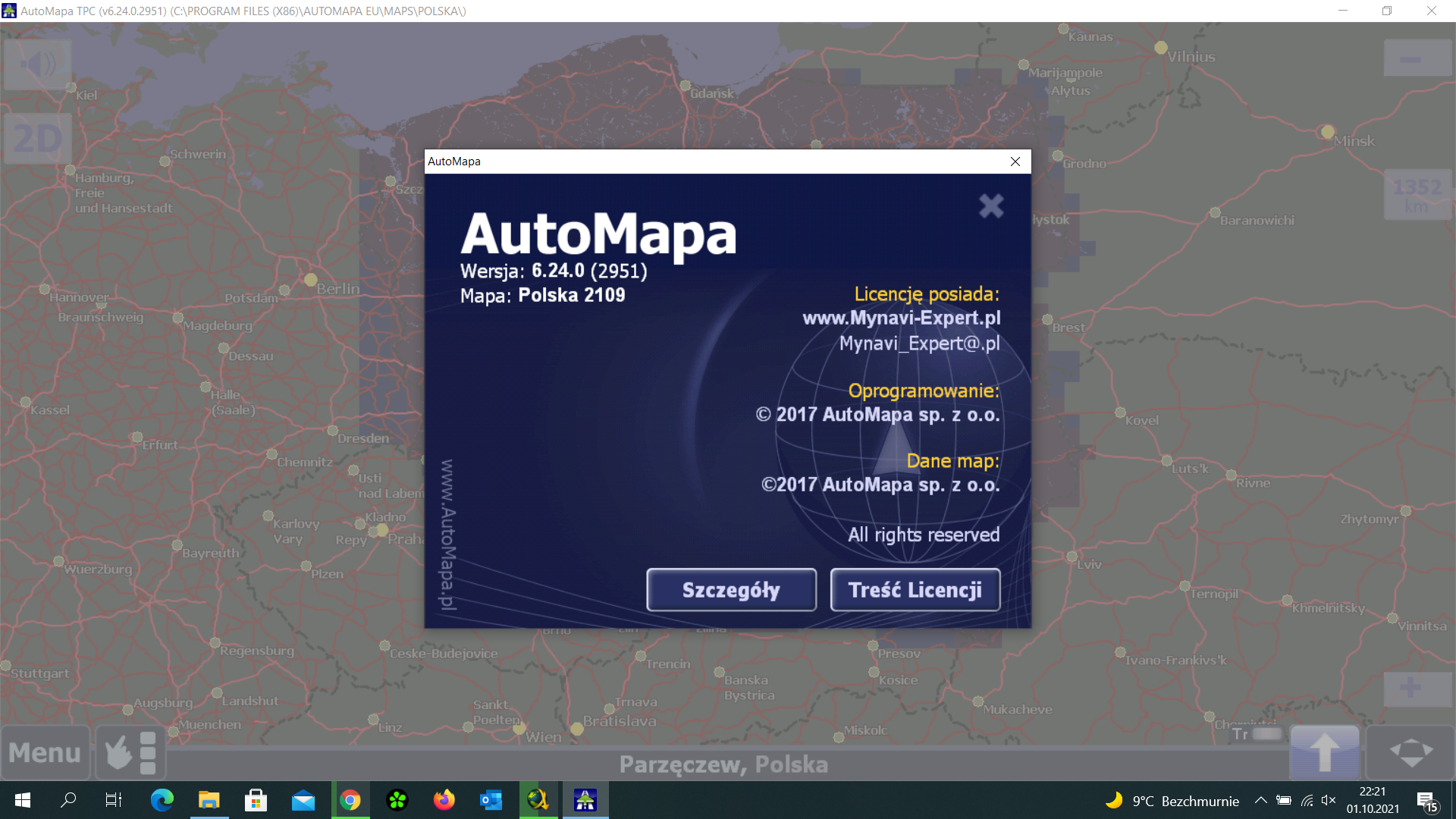Open File Explorer from the taskbar

pyautogui.click(x=209, y=800)
